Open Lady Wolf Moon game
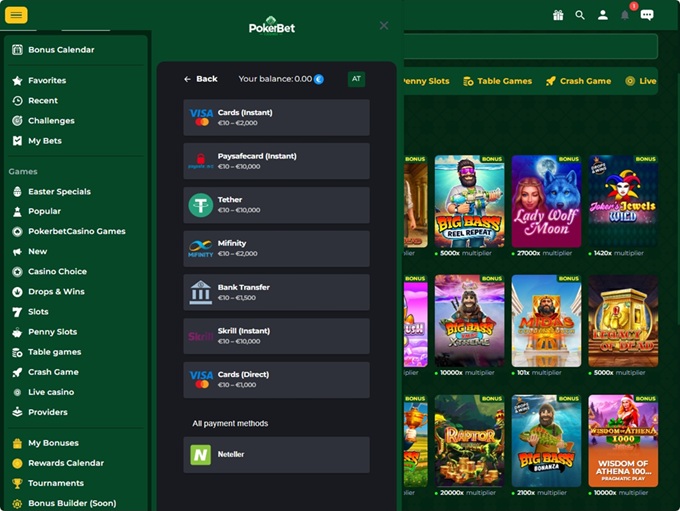This screenshot has width=680, height=511. (546, 201)
